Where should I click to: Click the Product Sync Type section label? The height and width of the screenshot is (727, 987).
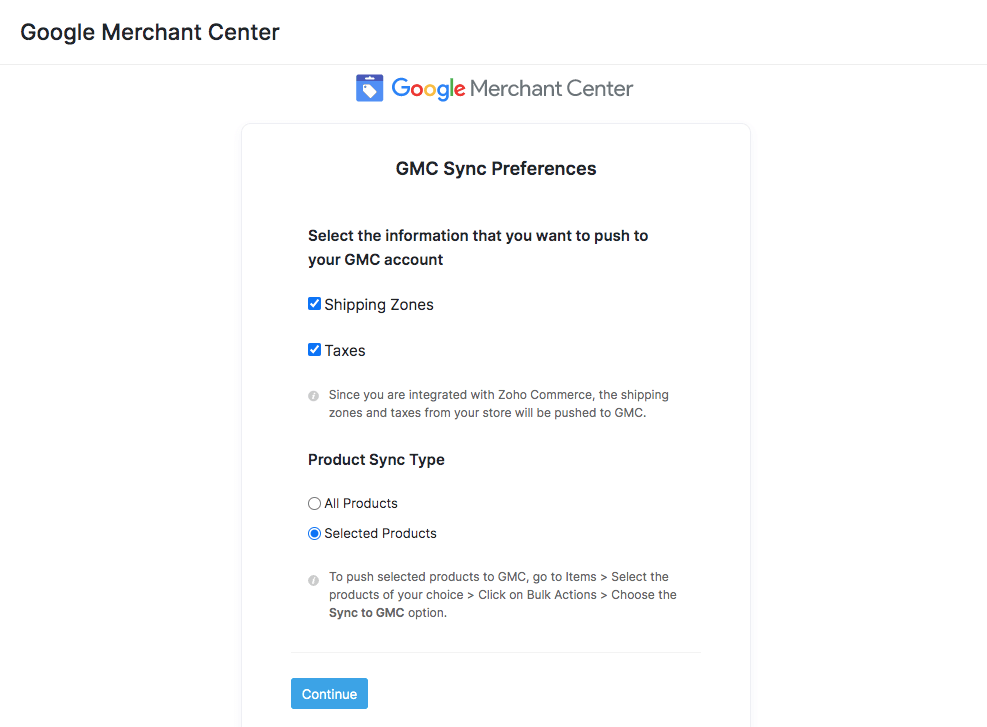point(376,459)
